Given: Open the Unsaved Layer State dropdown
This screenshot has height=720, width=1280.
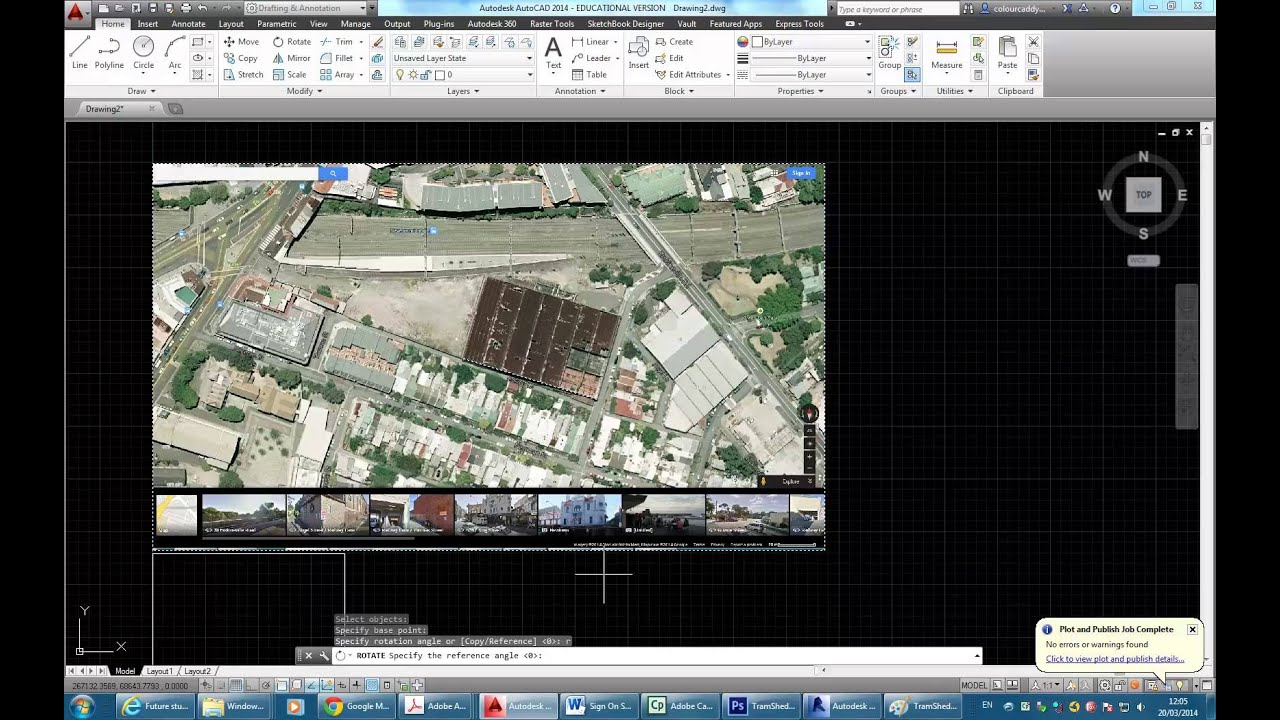Looking at the screenshot, I should 463,58.
